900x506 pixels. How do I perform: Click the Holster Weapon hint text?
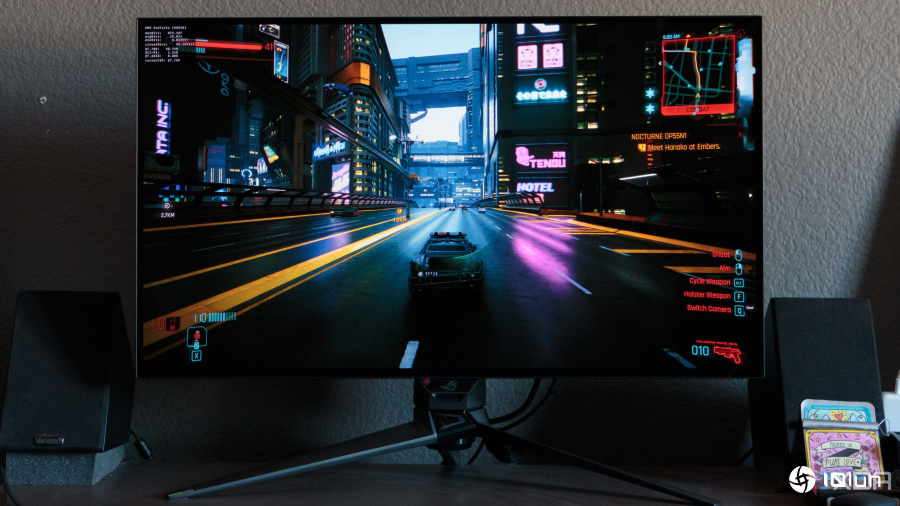tap(707, 295)
